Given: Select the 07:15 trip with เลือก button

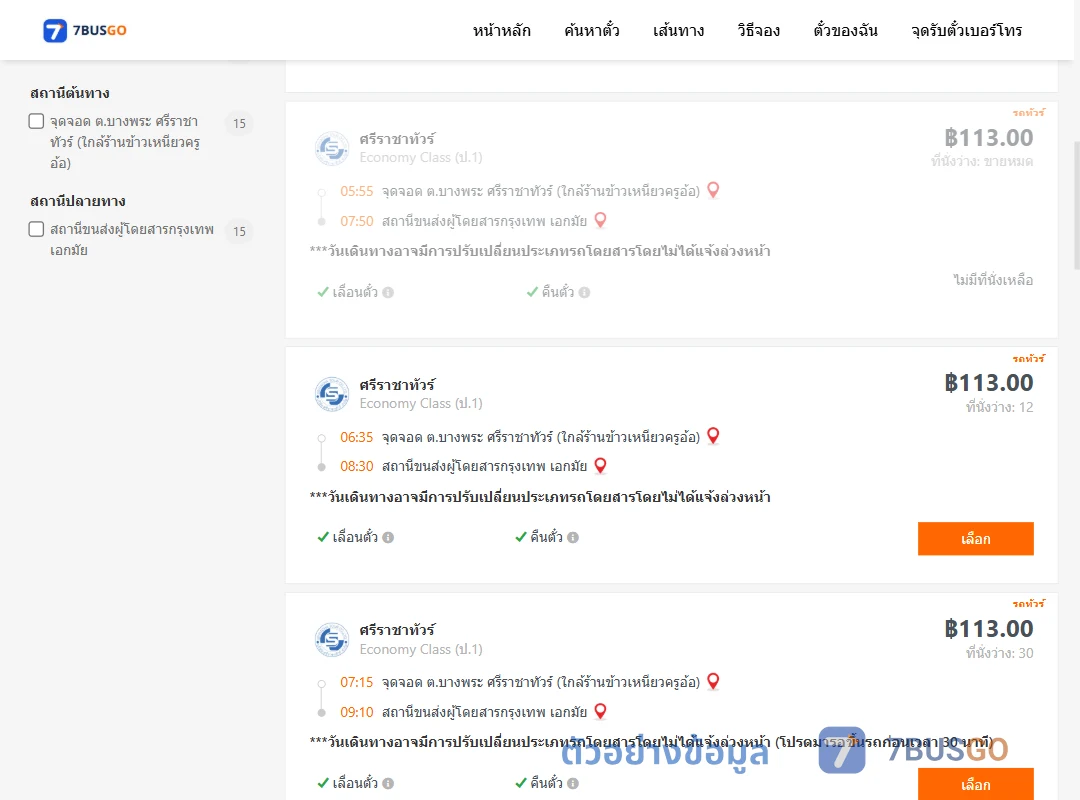Looking at the screenshot, I should pyautogui.click(x=975, y=784).
